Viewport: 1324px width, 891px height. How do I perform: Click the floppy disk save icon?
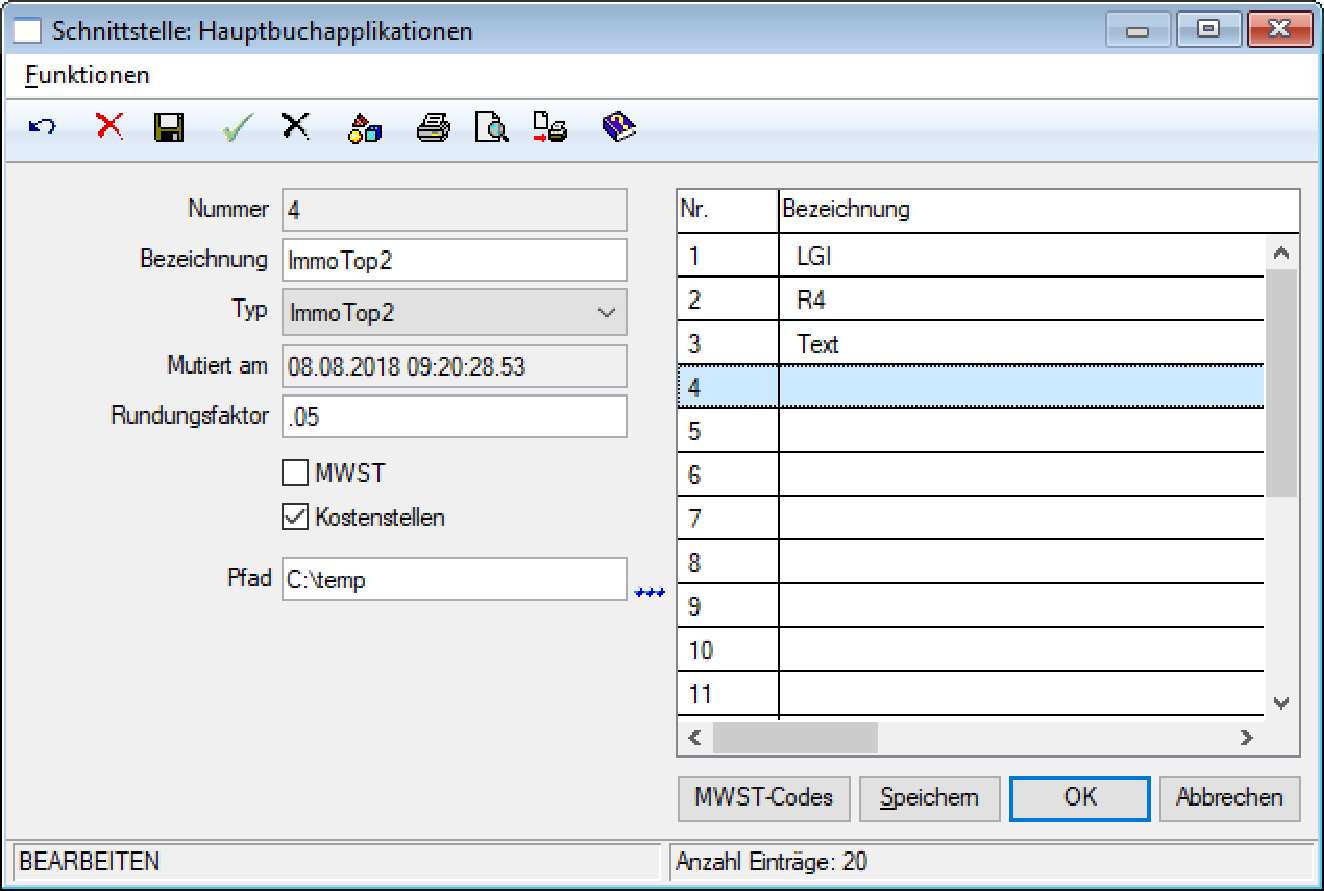point(169,127)
